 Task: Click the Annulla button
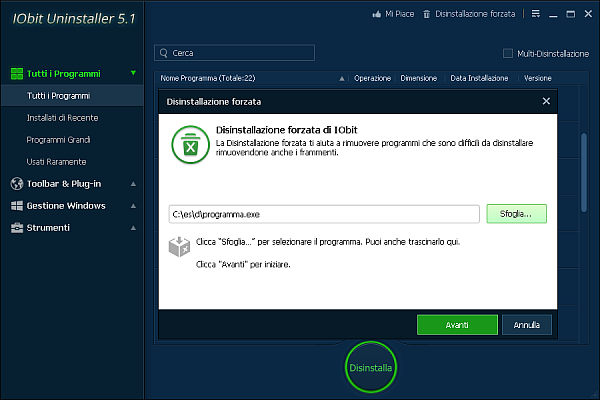pyautogui.click(x=527, y=325)
